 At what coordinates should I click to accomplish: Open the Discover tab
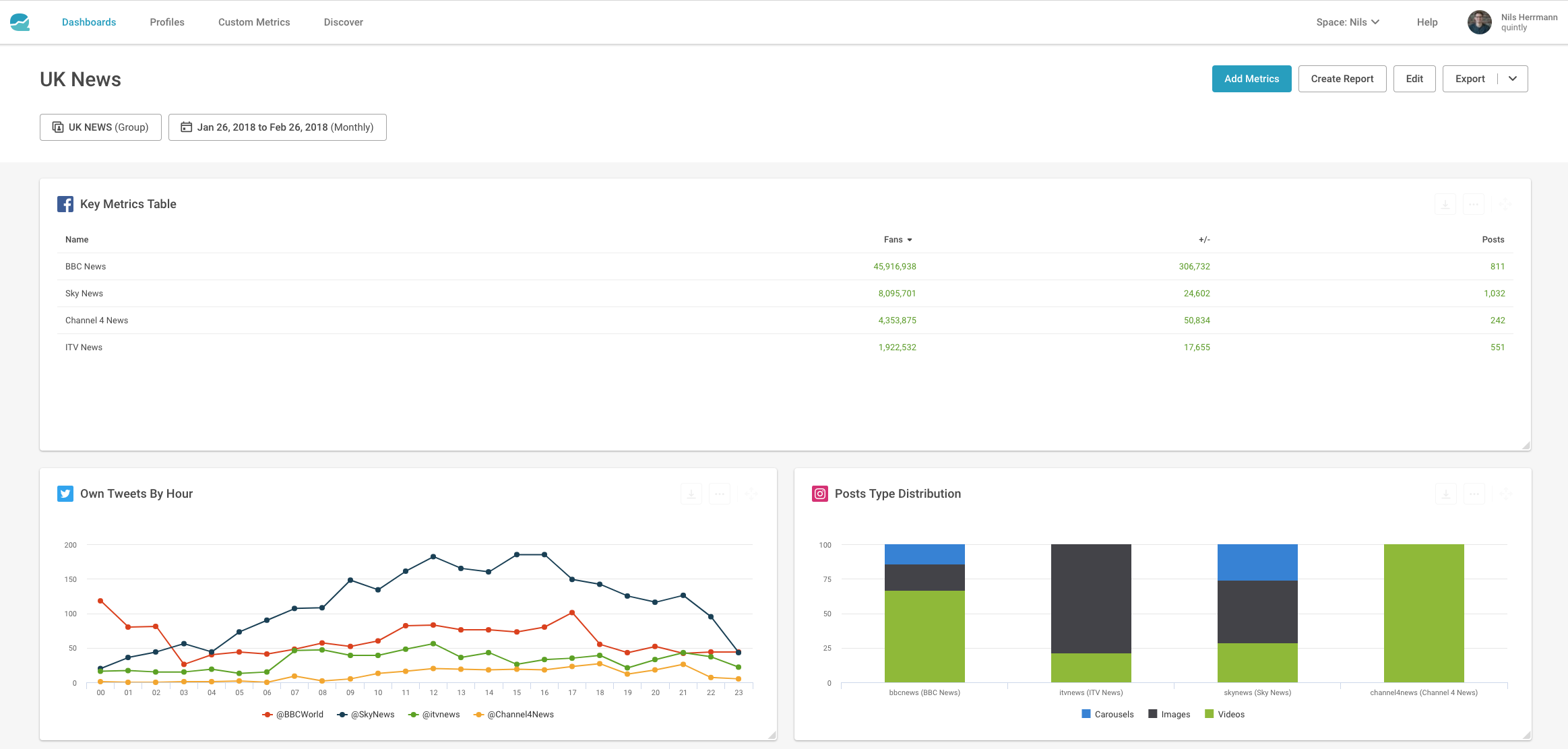coord(344,22)
